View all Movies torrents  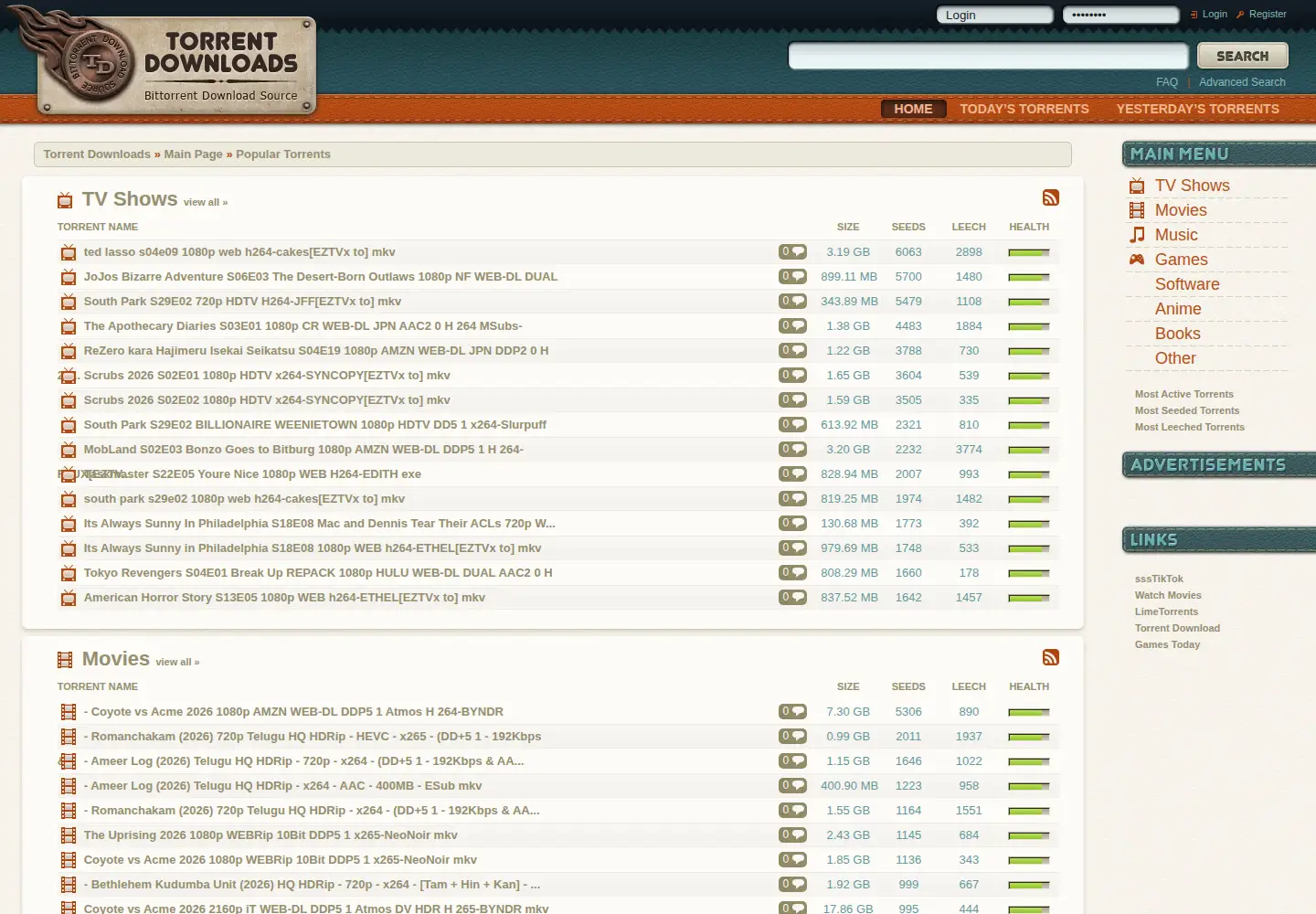tap(177, 662)
